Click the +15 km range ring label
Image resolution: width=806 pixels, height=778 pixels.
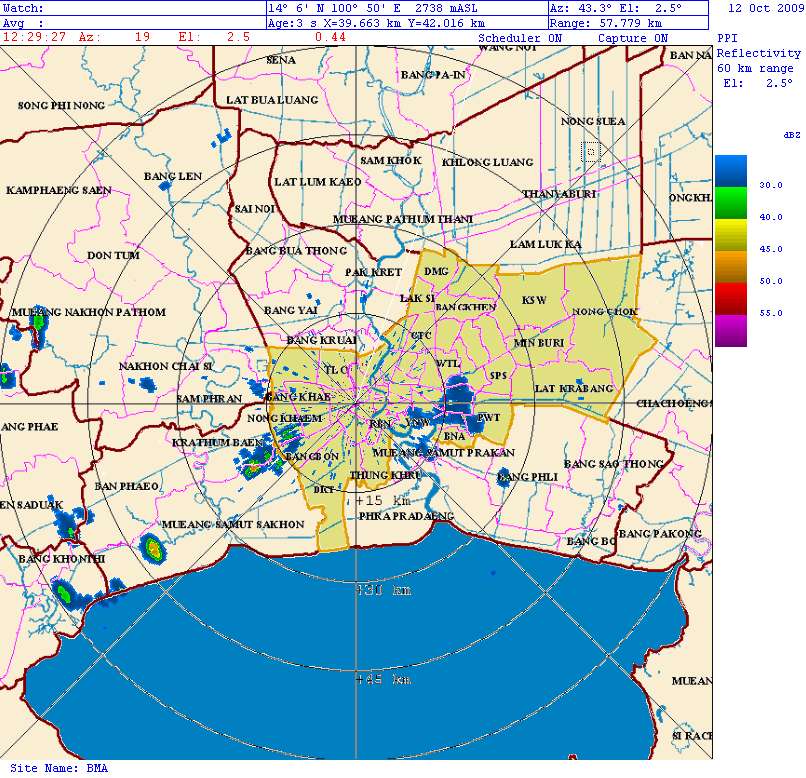[382, 500]
